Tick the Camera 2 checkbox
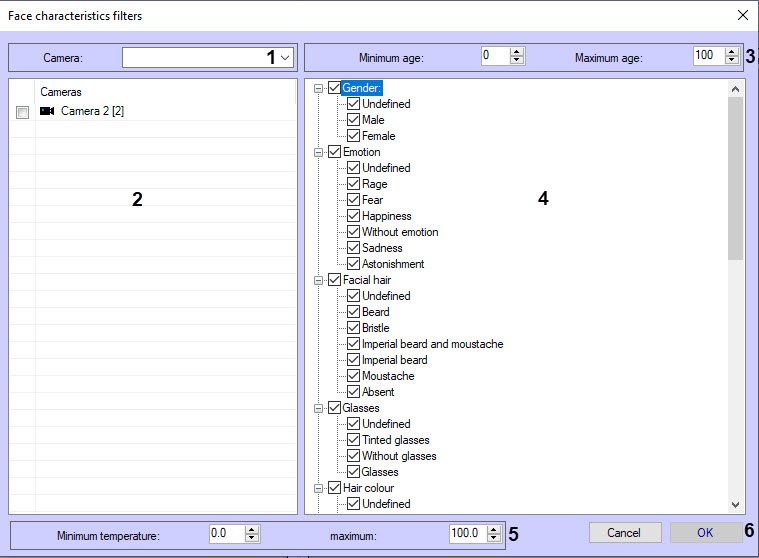 (22, 112)
